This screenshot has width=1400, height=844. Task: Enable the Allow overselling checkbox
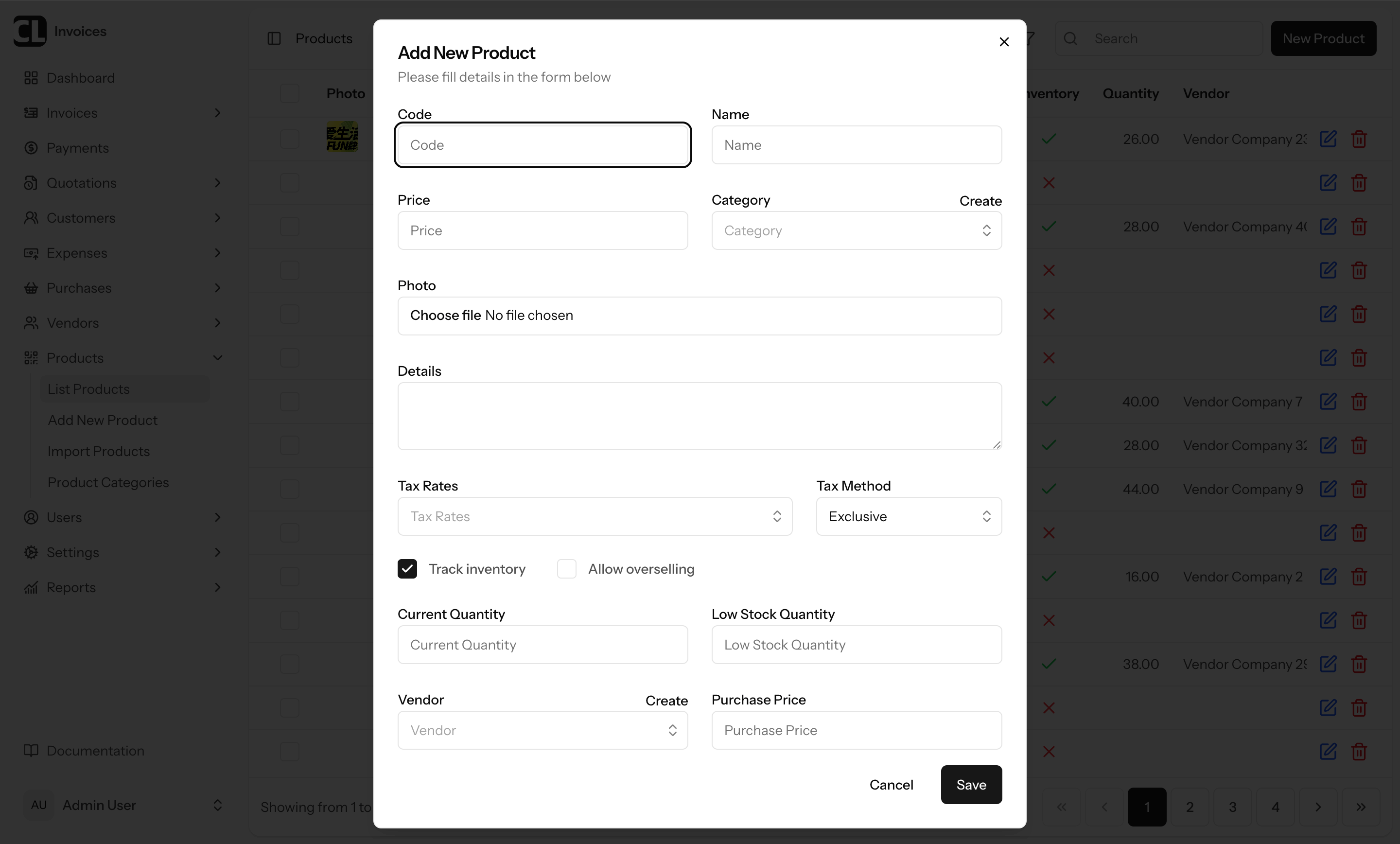point(566,568)
